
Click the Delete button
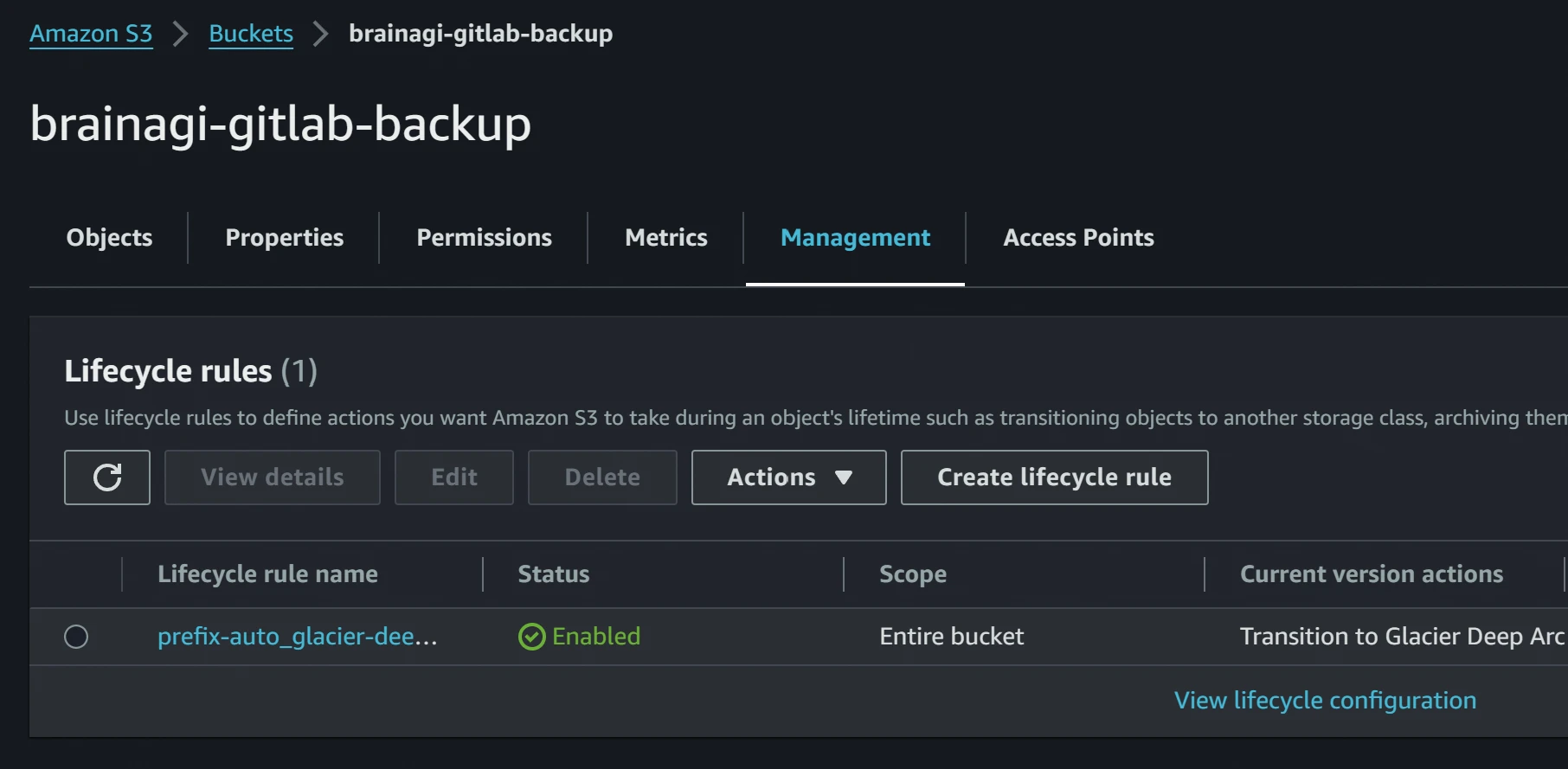(602, 477)
